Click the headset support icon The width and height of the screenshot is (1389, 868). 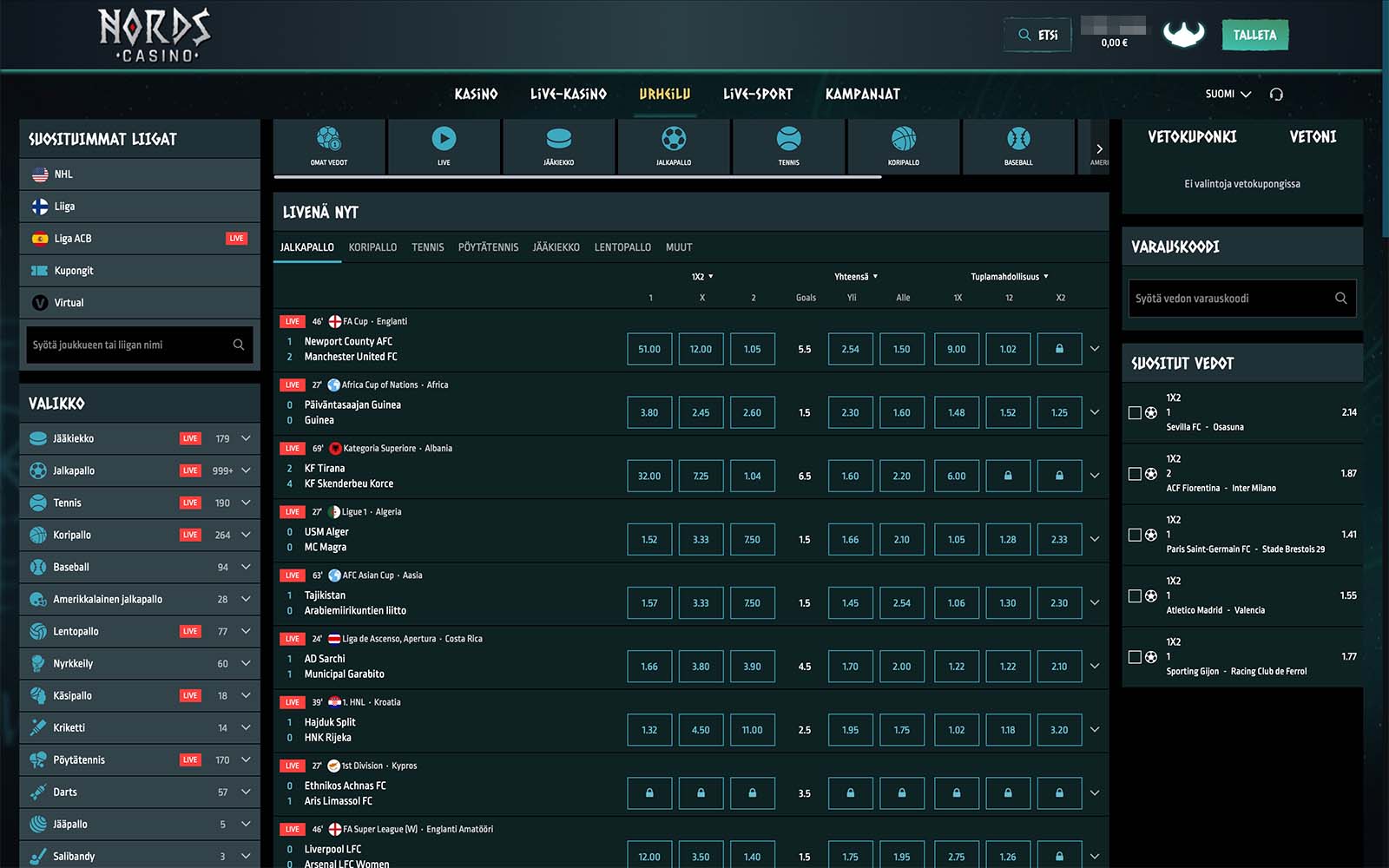1275,94
